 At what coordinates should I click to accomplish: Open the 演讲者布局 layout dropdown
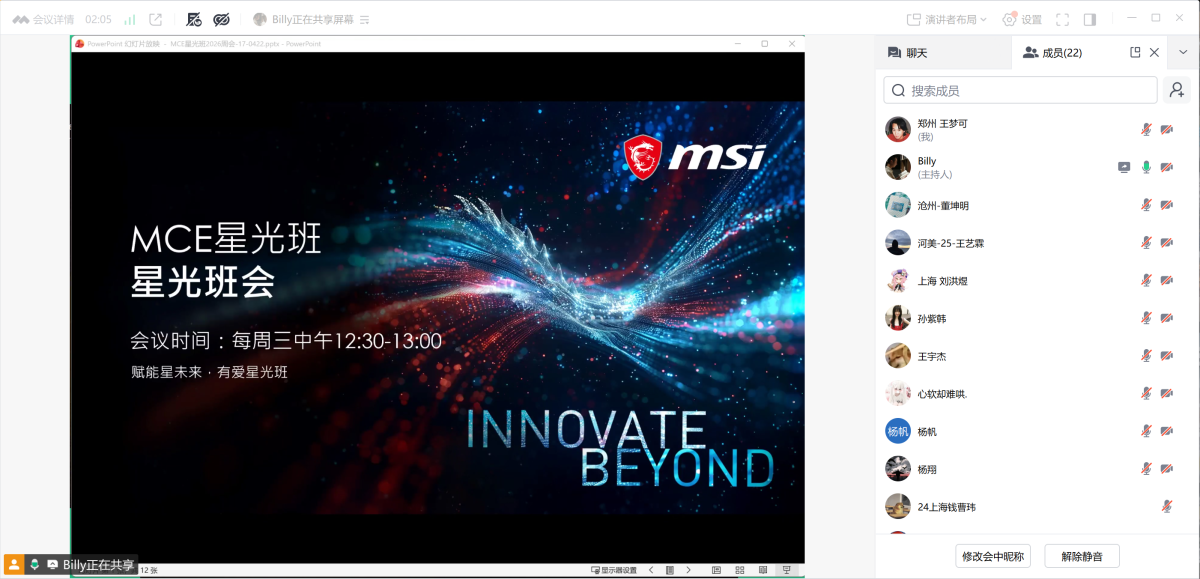[947, 19]
